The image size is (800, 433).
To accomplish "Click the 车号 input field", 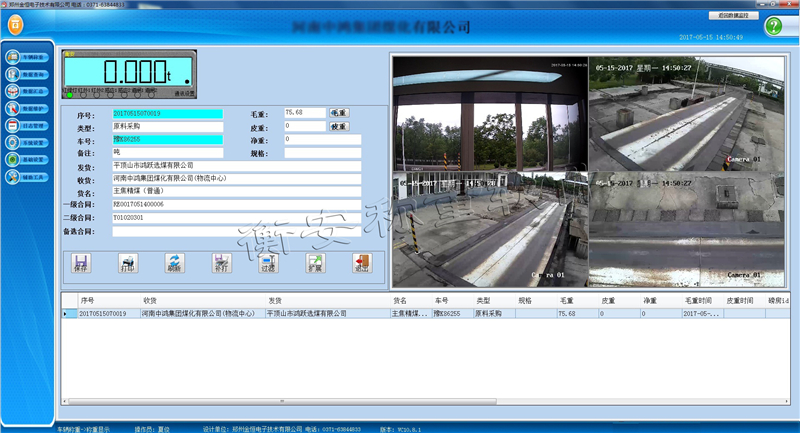I will click(x=168, y=139).
